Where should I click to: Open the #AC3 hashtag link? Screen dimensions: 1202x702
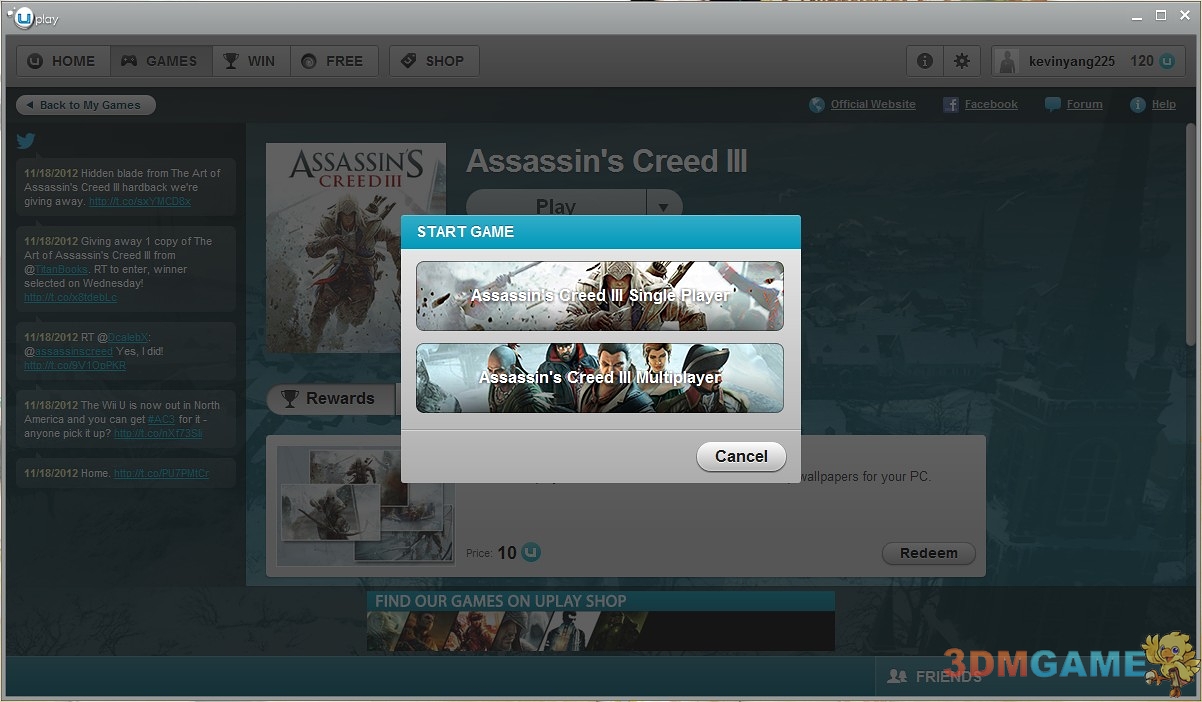pyautogui.click(x=161, y=419)
